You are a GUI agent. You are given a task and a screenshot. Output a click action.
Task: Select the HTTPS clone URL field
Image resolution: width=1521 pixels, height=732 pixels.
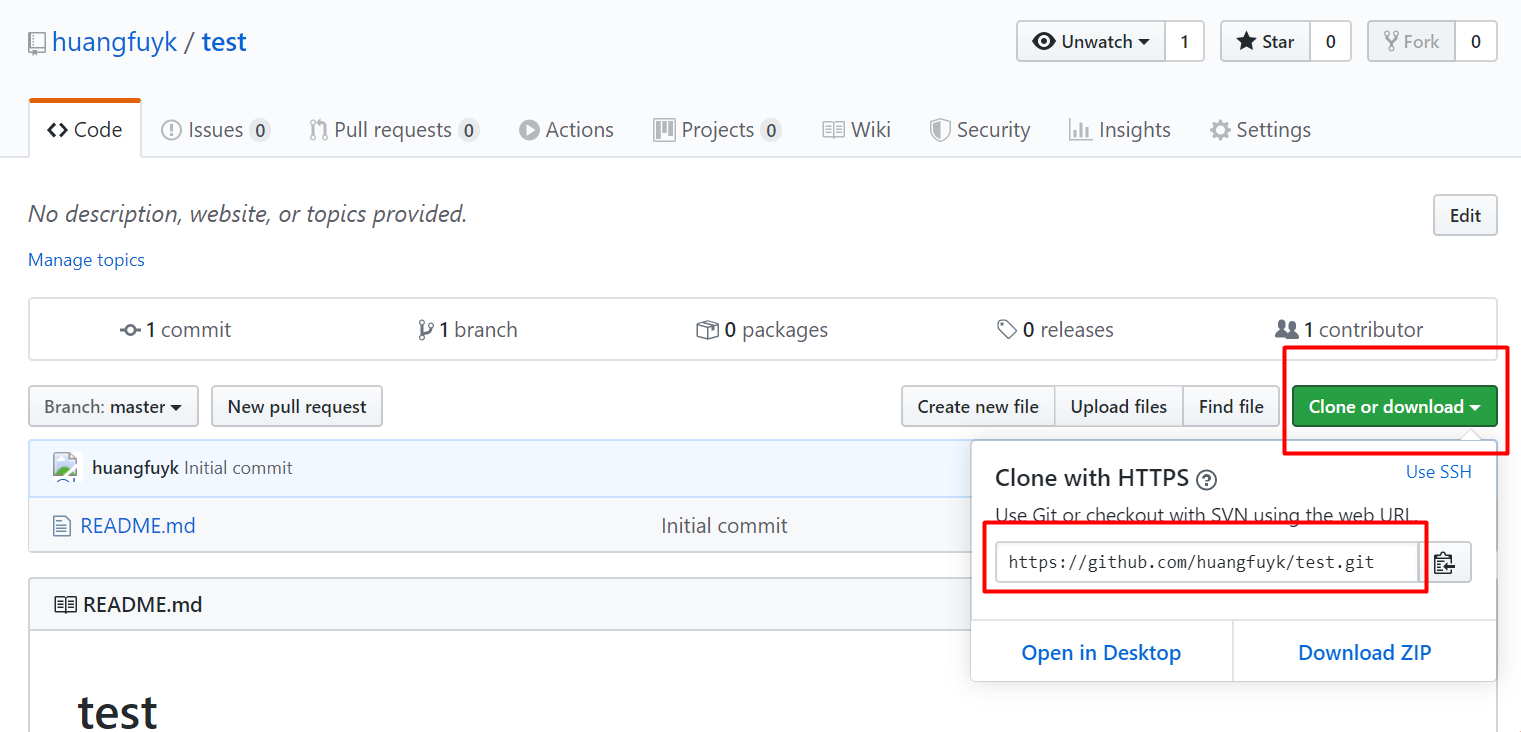click(x=1207, y=562)
